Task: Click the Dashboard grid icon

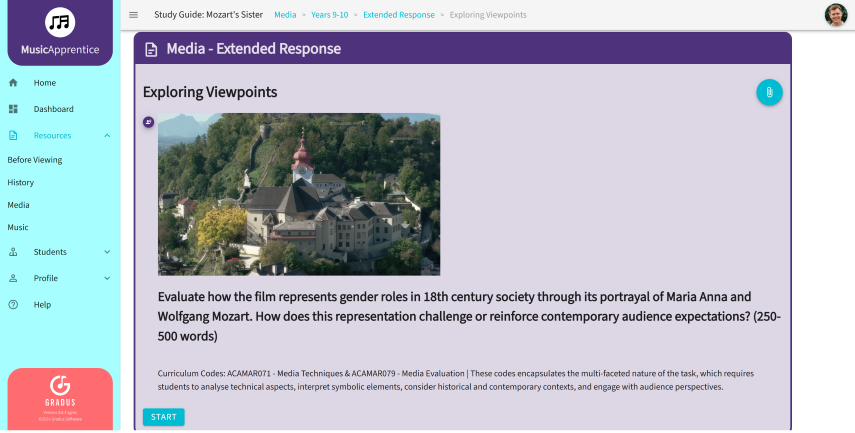Action: pyautogui.click(x=13, y=109)
